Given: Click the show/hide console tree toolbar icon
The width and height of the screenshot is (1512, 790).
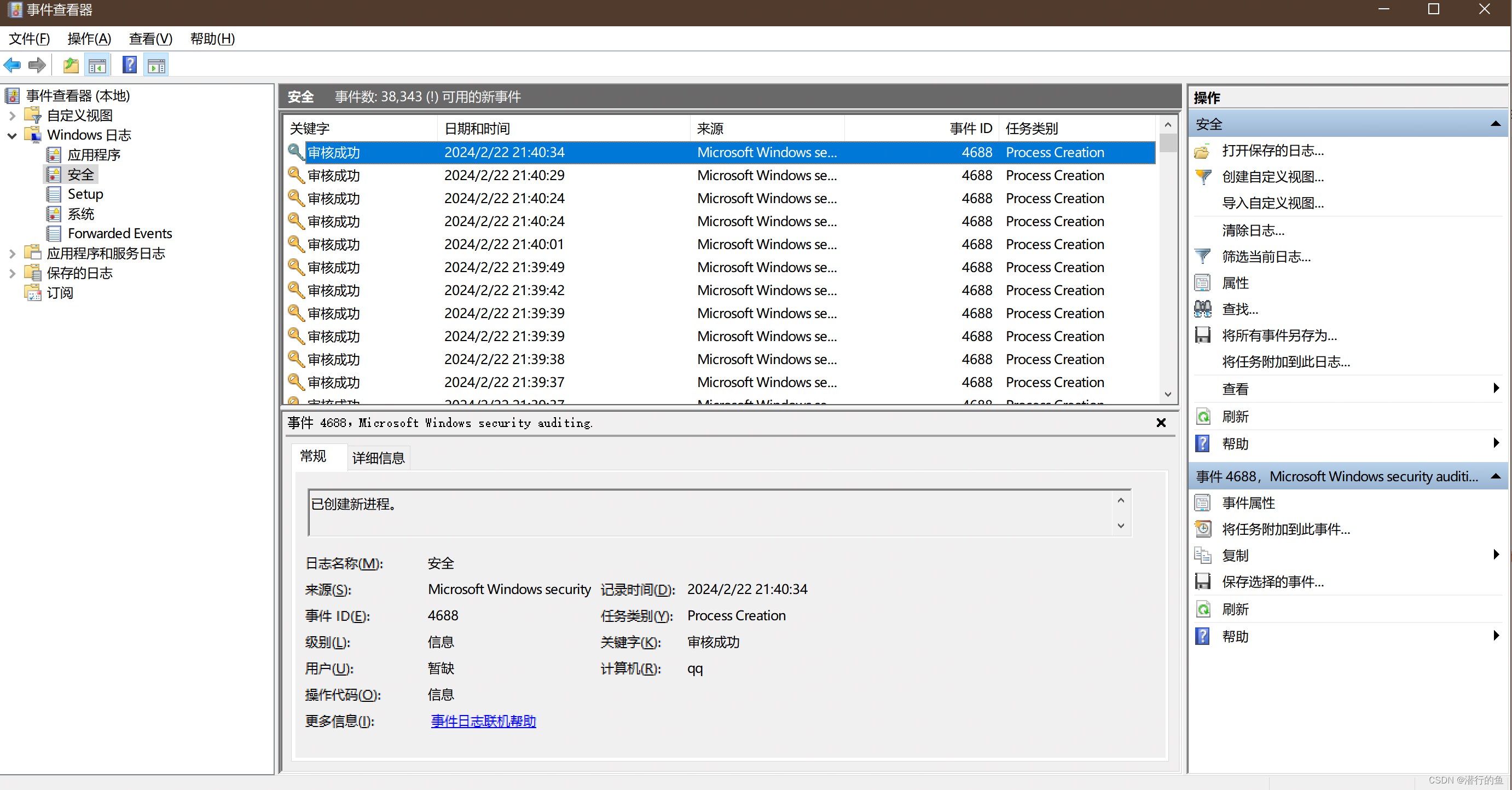Looking at the screenshot, I should coord(97,65).
